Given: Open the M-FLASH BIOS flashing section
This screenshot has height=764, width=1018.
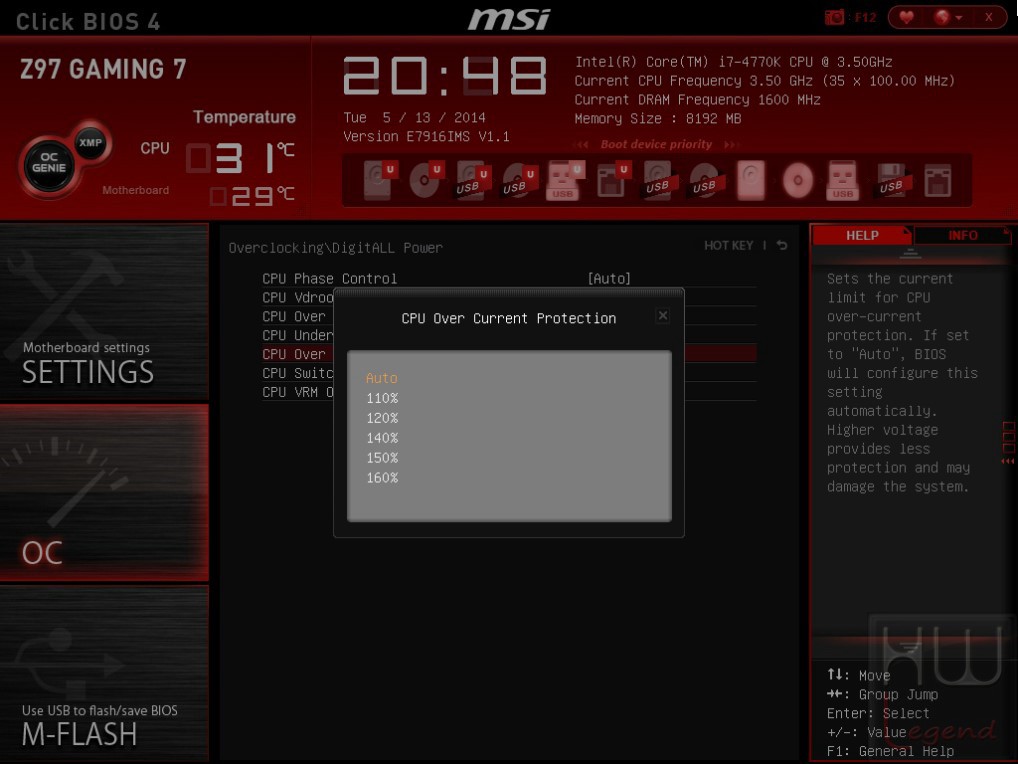Looking at the screenshot, I should pyautogui.click(x=104, y=673).
